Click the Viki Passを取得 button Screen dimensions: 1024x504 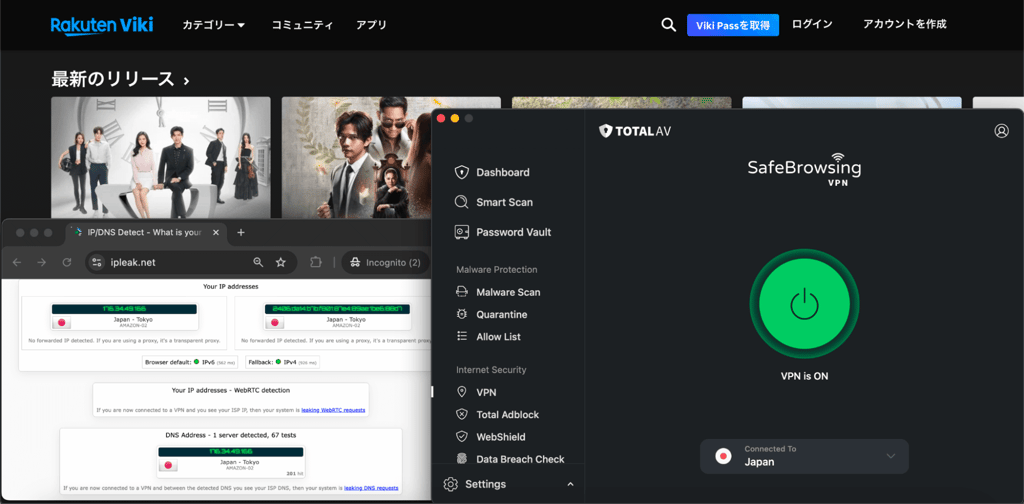(x=733, y=25)
